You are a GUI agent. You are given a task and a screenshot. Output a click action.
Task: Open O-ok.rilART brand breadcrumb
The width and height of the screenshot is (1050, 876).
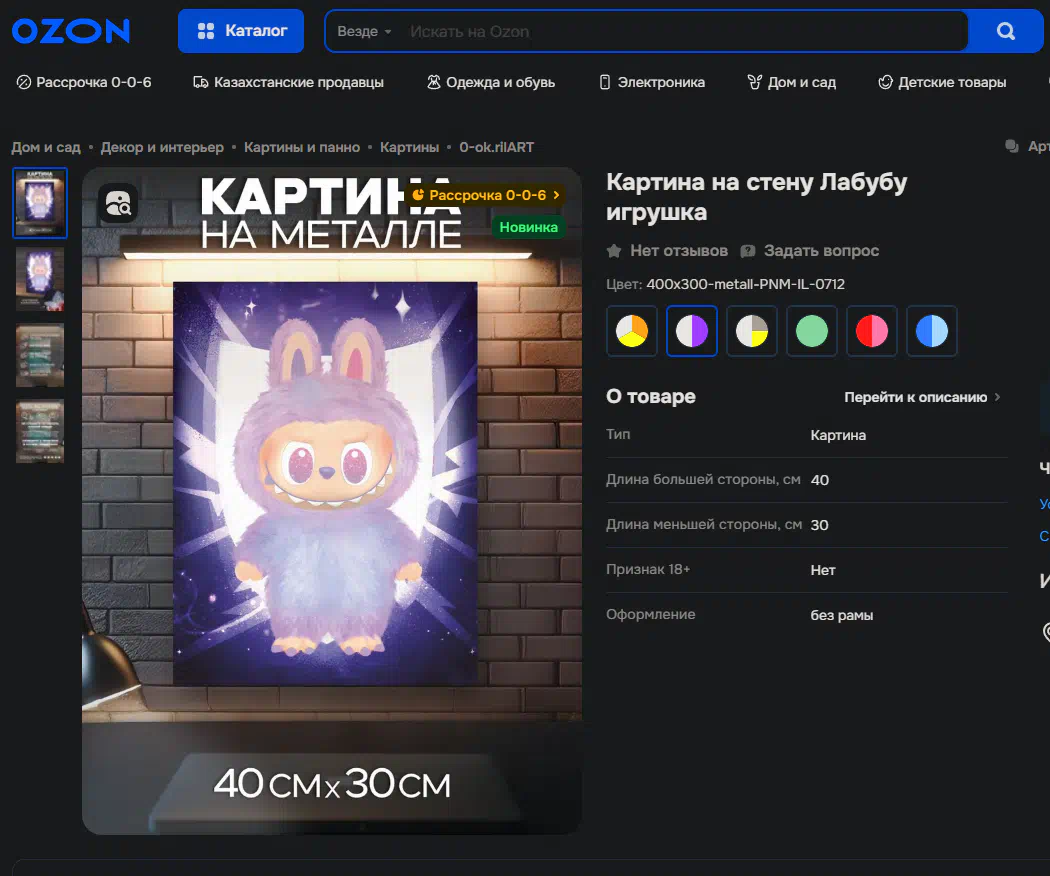coord(497,147)
